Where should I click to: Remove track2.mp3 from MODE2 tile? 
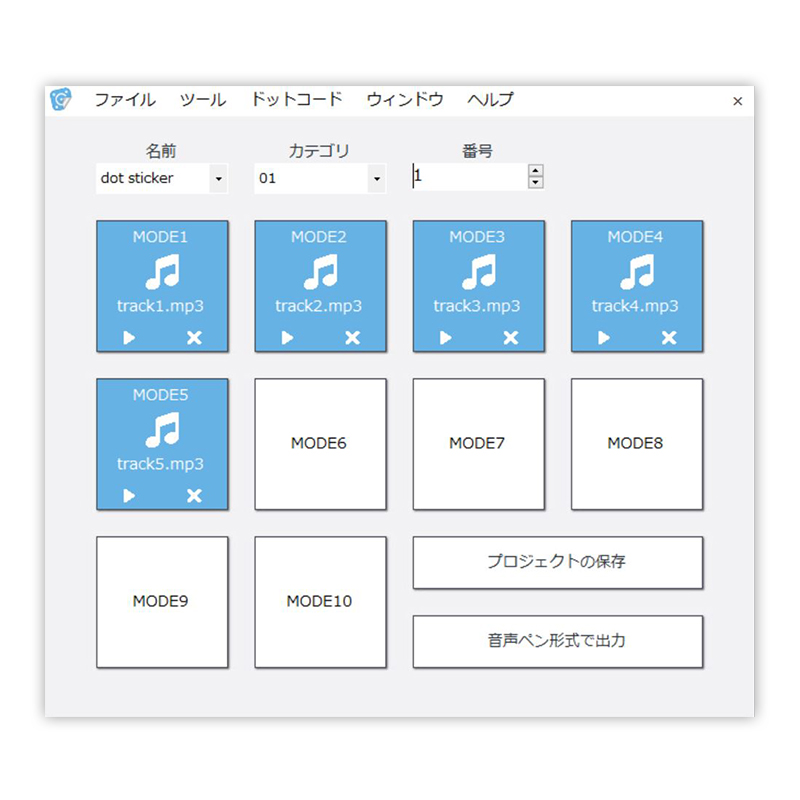(x=353, y=338)
